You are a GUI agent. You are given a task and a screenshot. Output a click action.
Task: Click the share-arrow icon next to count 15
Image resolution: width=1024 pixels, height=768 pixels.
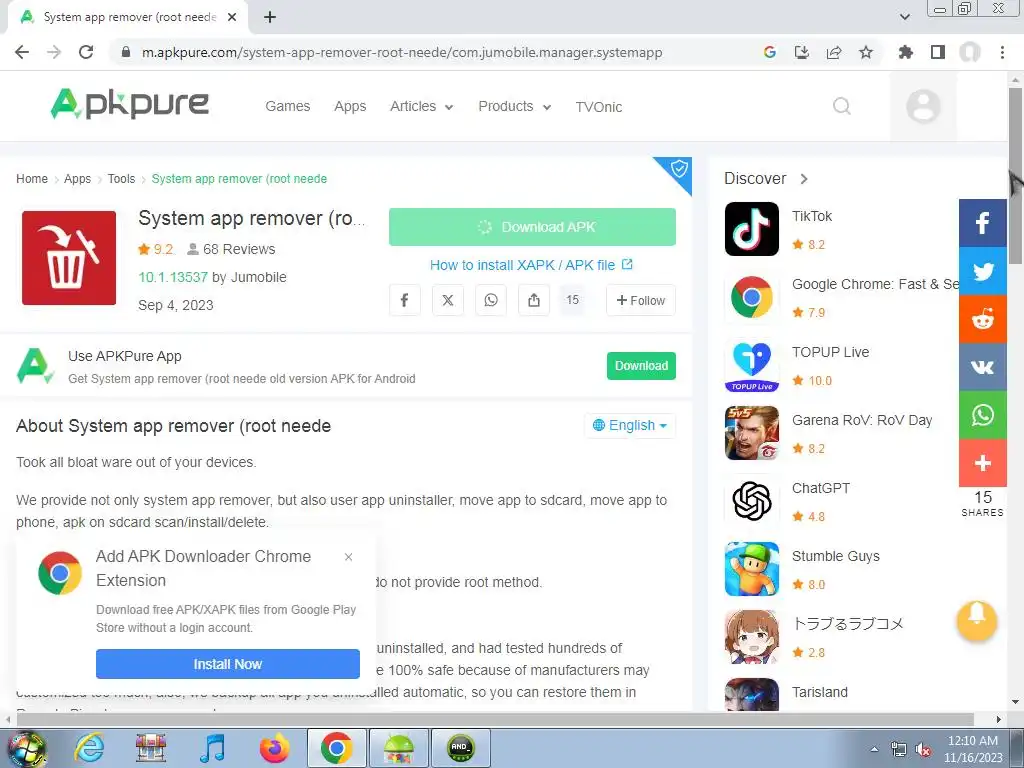[534, 300]
